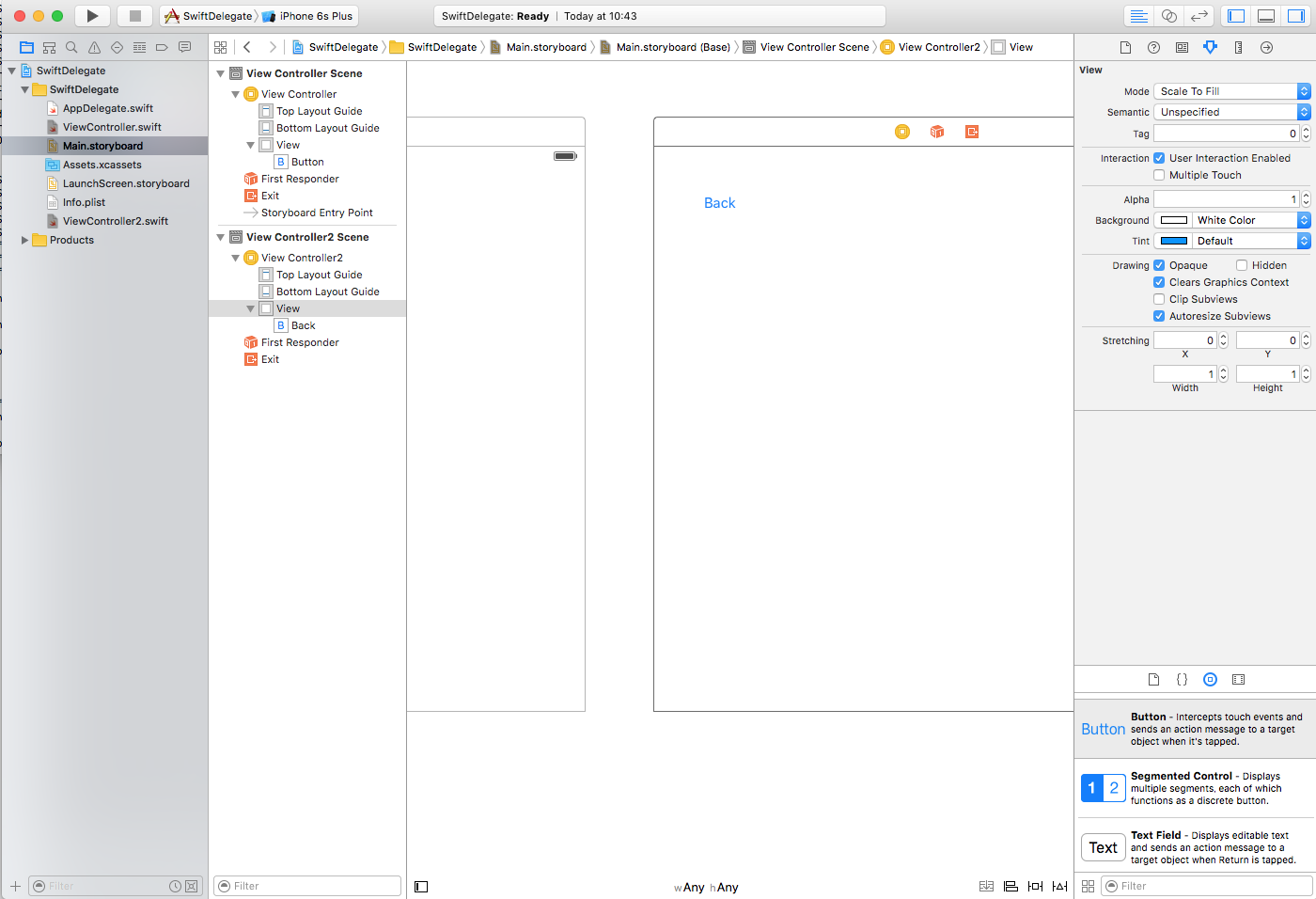Image resolution: width=1316 pixels, height=899 pixels.
Task: Open the Mode dropdown Scale To Fill
Action: click(1230, 91)
